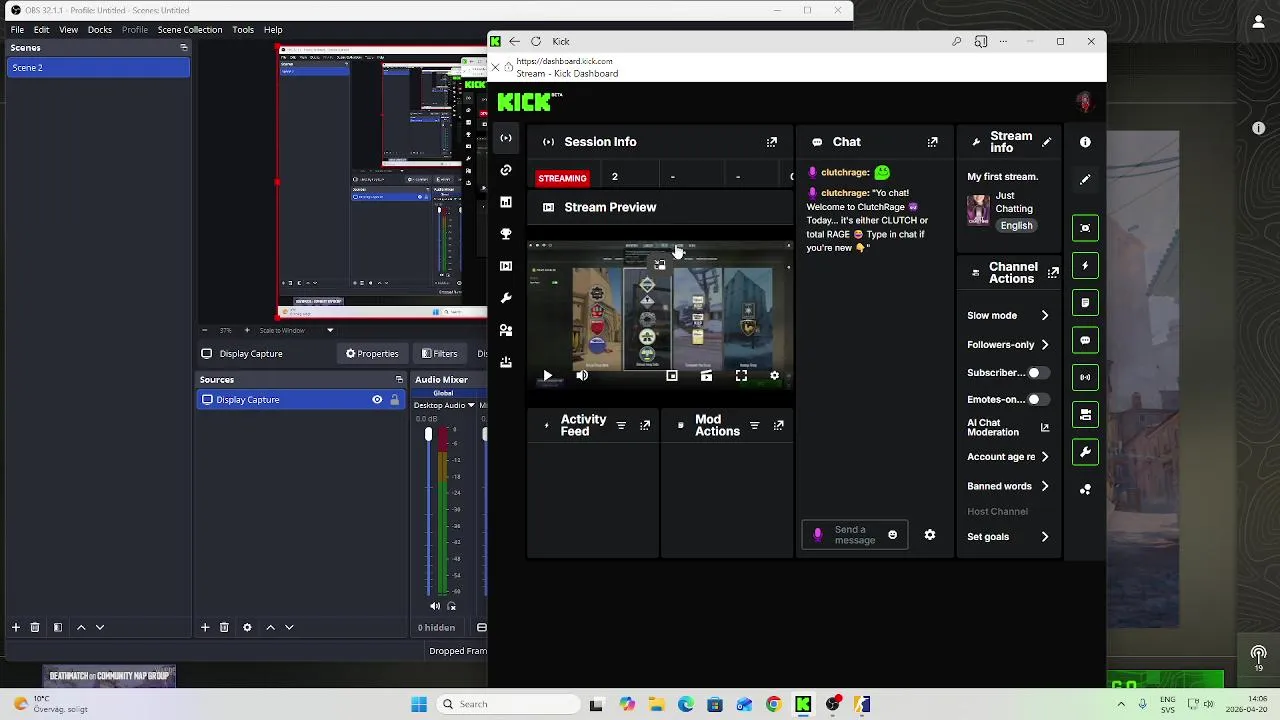The height and width of the screenshot is (720, 1280).
Task: Pop out the Session Info panel
Action: pyautogui.click(x=772, y=142)
